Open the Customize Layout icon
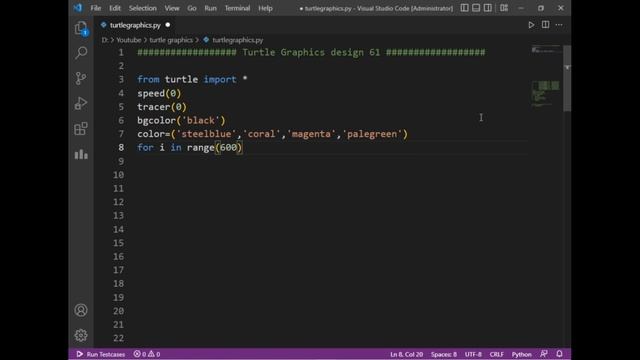 [x=504, y=8]
